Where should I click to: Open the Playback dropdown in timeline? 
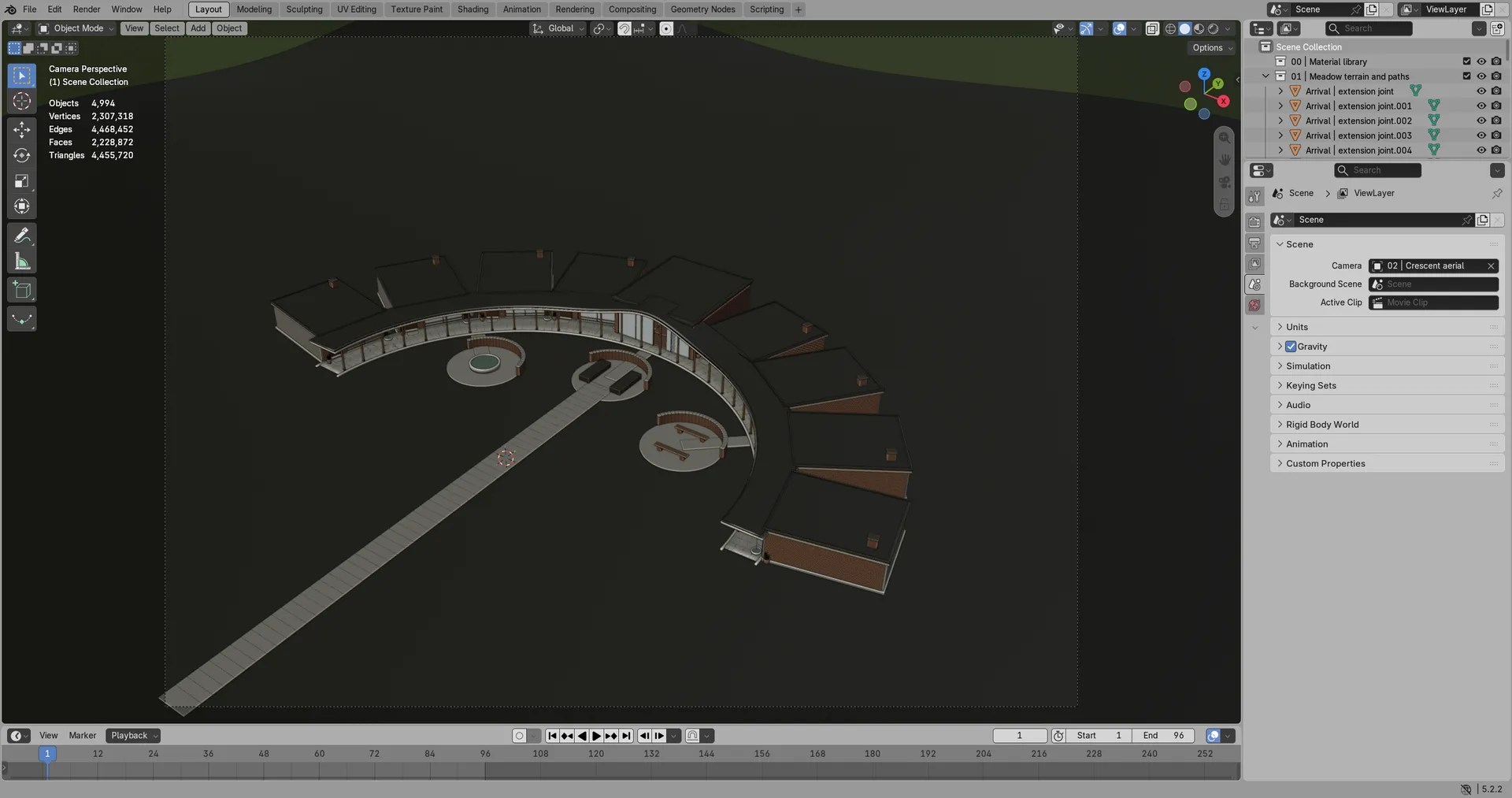tap(133, 736)
